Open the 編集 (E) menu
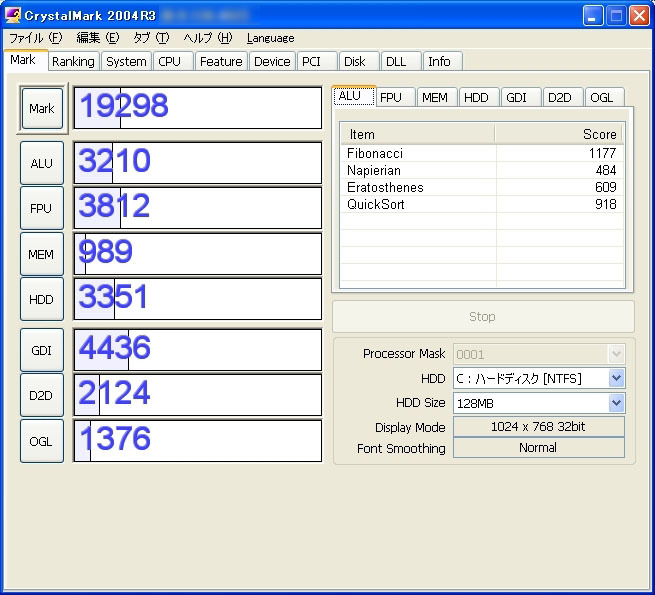Viewport: 655px width, 595px height. click(x=98, y=38)
